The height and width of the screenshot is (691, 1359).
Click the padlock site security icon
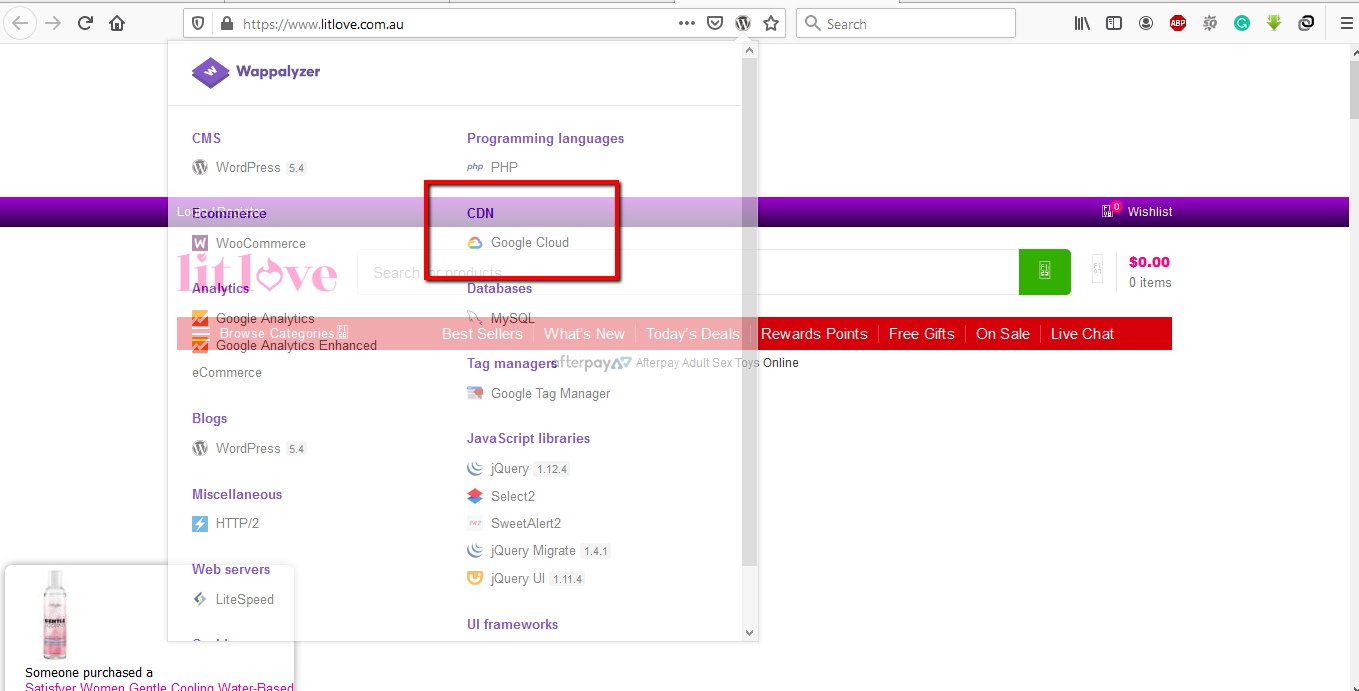coord(226,23)
